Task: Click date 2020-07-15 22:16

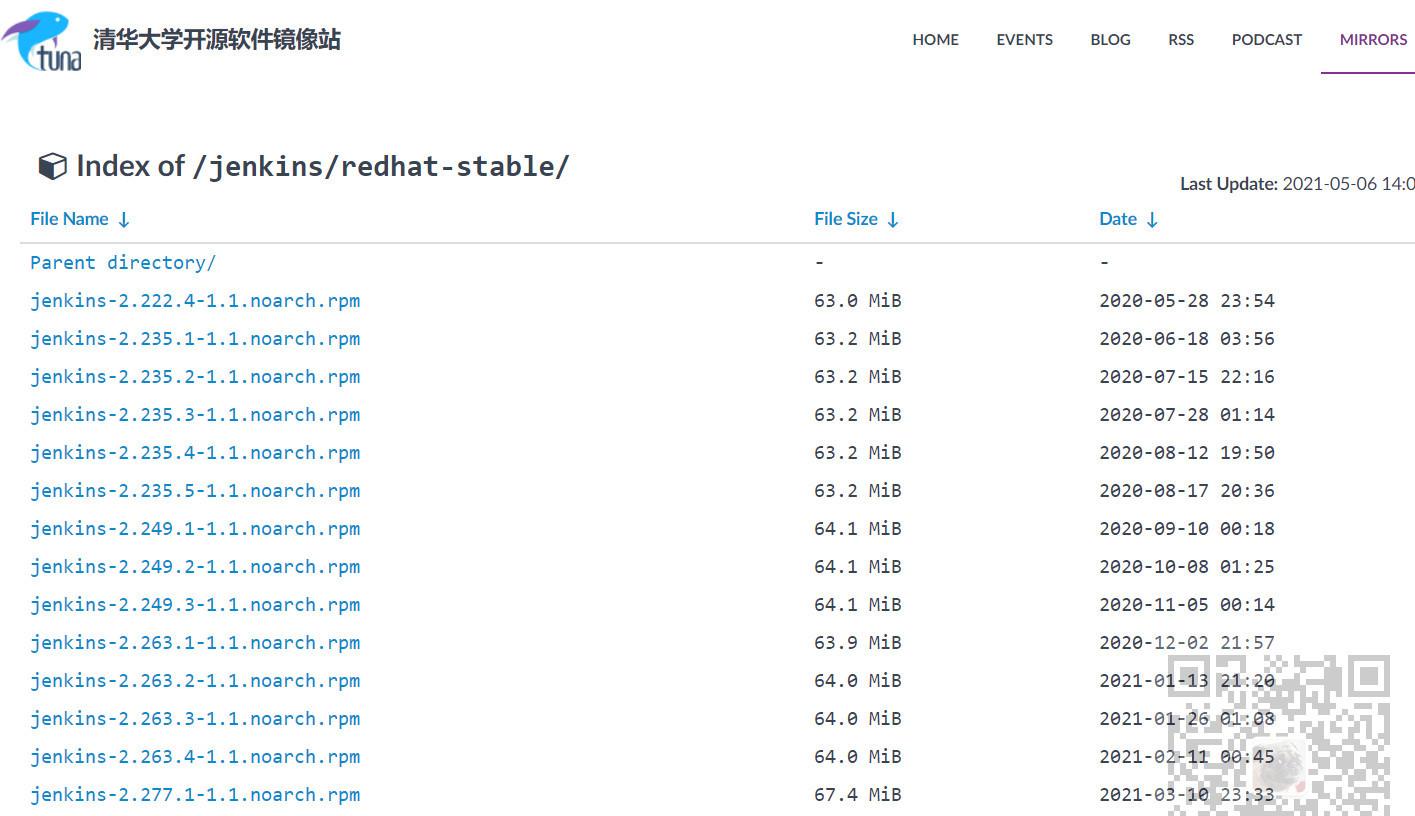Action: coord(1186,376)
